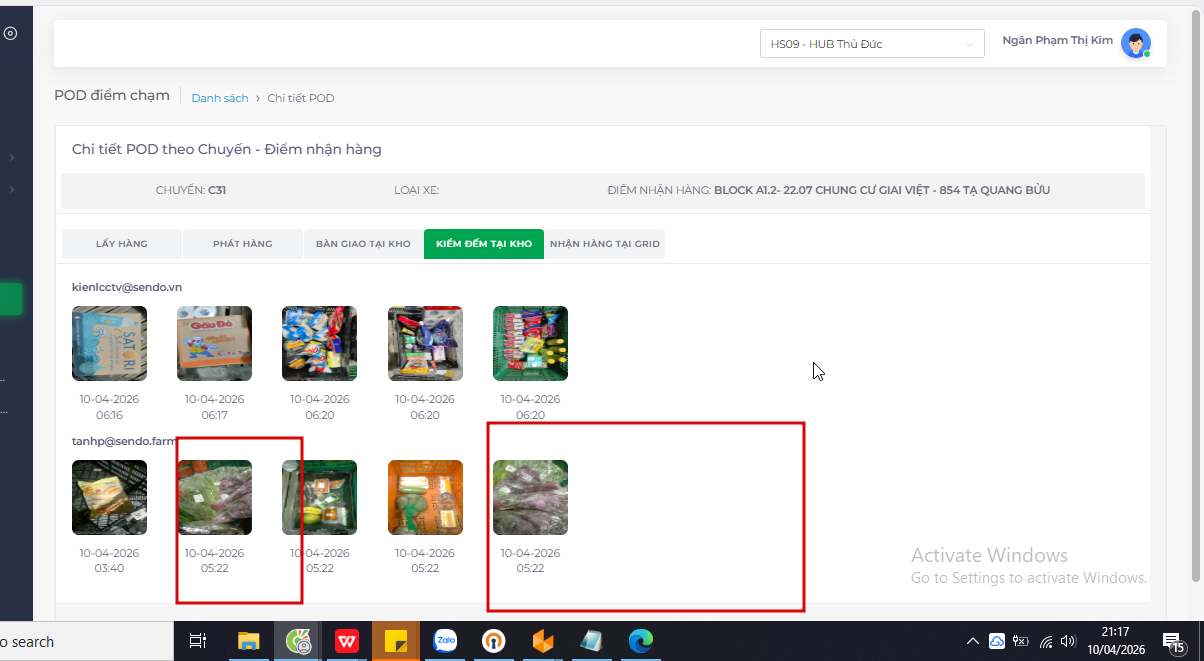1204x661 pixels.
Task: Select KIỂM ĐẾM TẠI KHO tab
Action: [x=484, y=244]
